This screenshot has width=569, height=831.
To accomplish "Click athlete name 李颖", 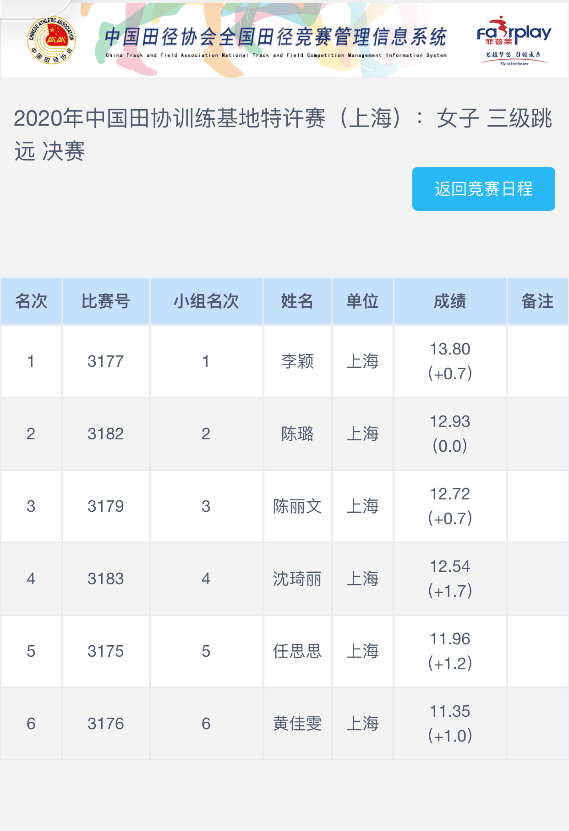I will pos(297,361).
